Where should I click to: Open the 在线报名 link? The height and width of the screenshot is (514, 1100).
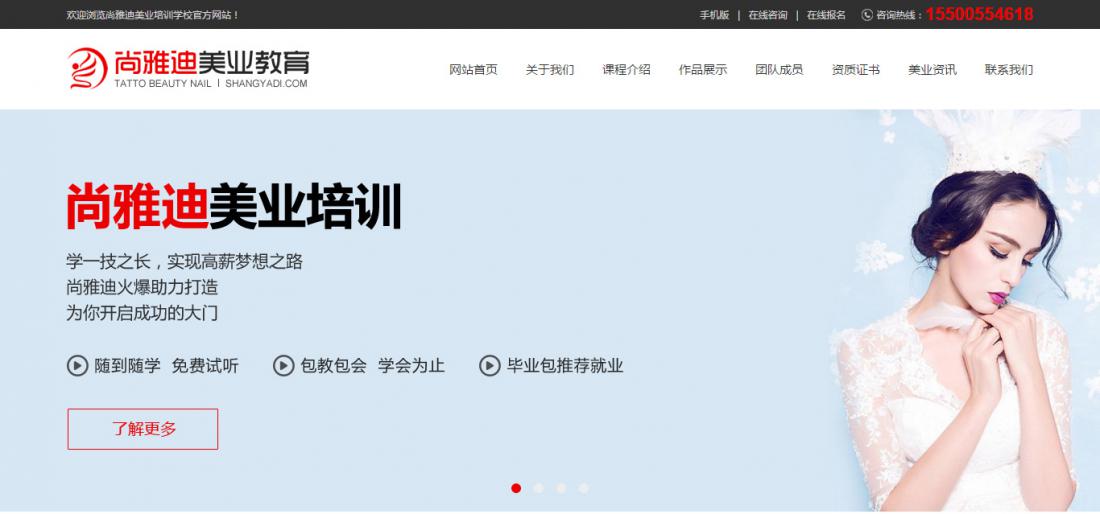click(x=826, y=15)
